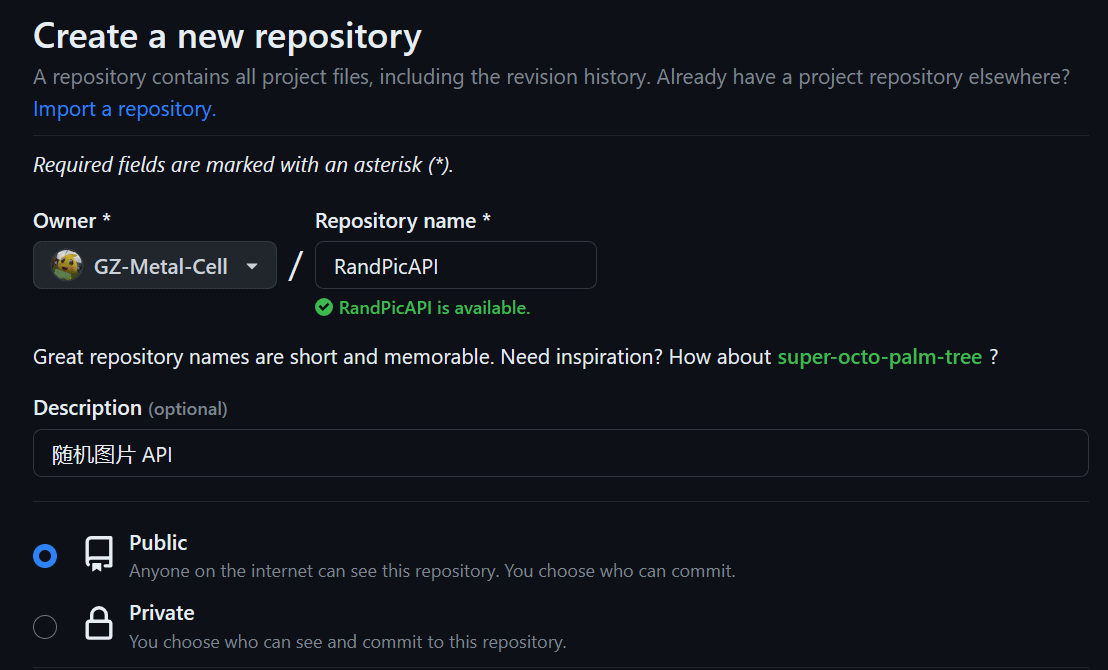The height and width of the screenshot is (670, 1108).
Task: Open the Owner dropdown
Action: (x=155, y=265)
